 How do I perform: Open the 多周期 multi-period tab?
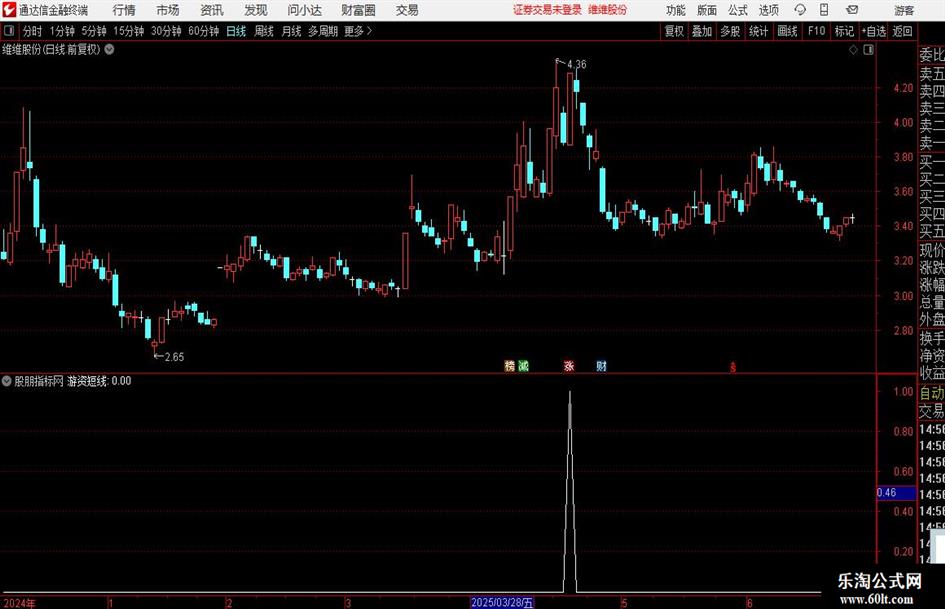(323, 31)
